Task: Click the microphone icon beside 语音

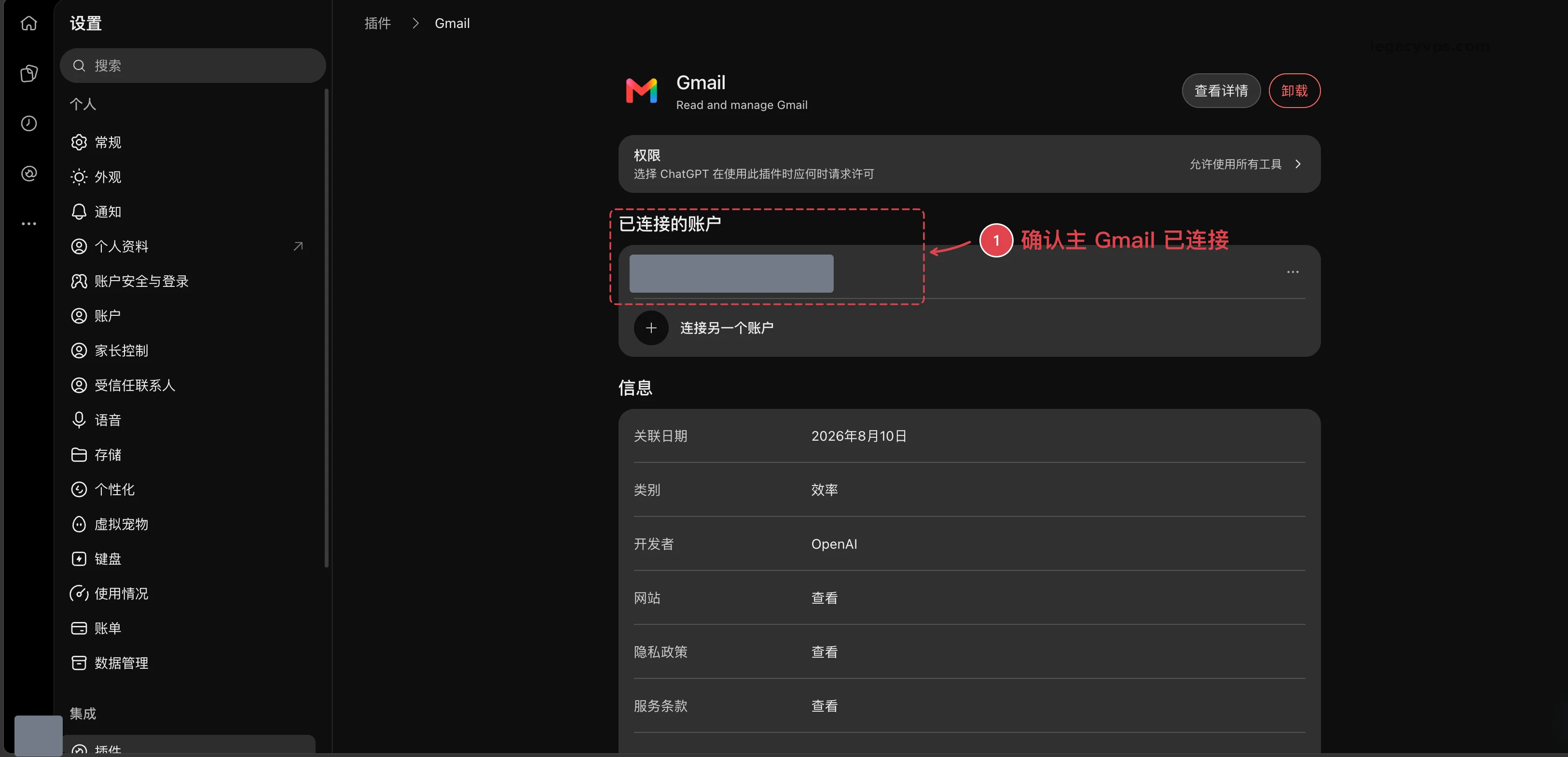Action: click(79, 420)
